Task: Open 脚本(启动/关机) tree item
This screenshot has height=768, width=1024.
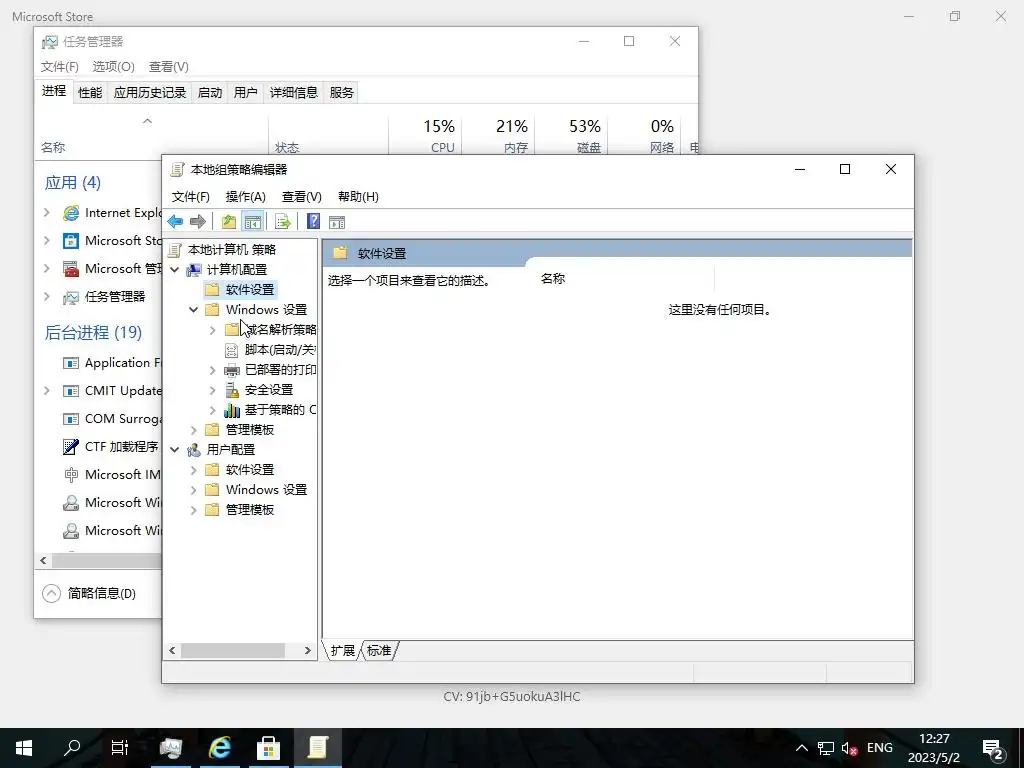Action: (280, 349)
